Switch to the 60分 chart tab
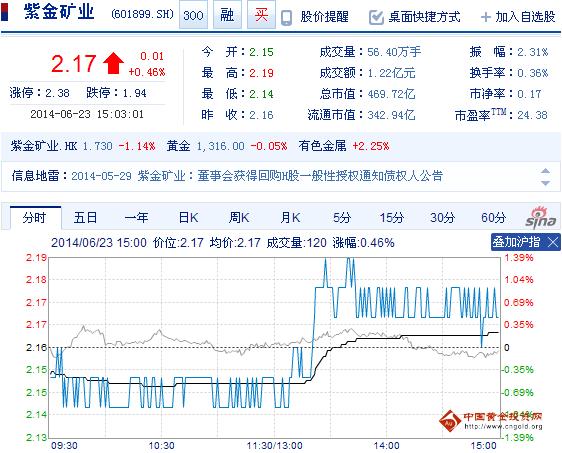The height and width of the screenshot is (453, 562). tap(494, 218)
